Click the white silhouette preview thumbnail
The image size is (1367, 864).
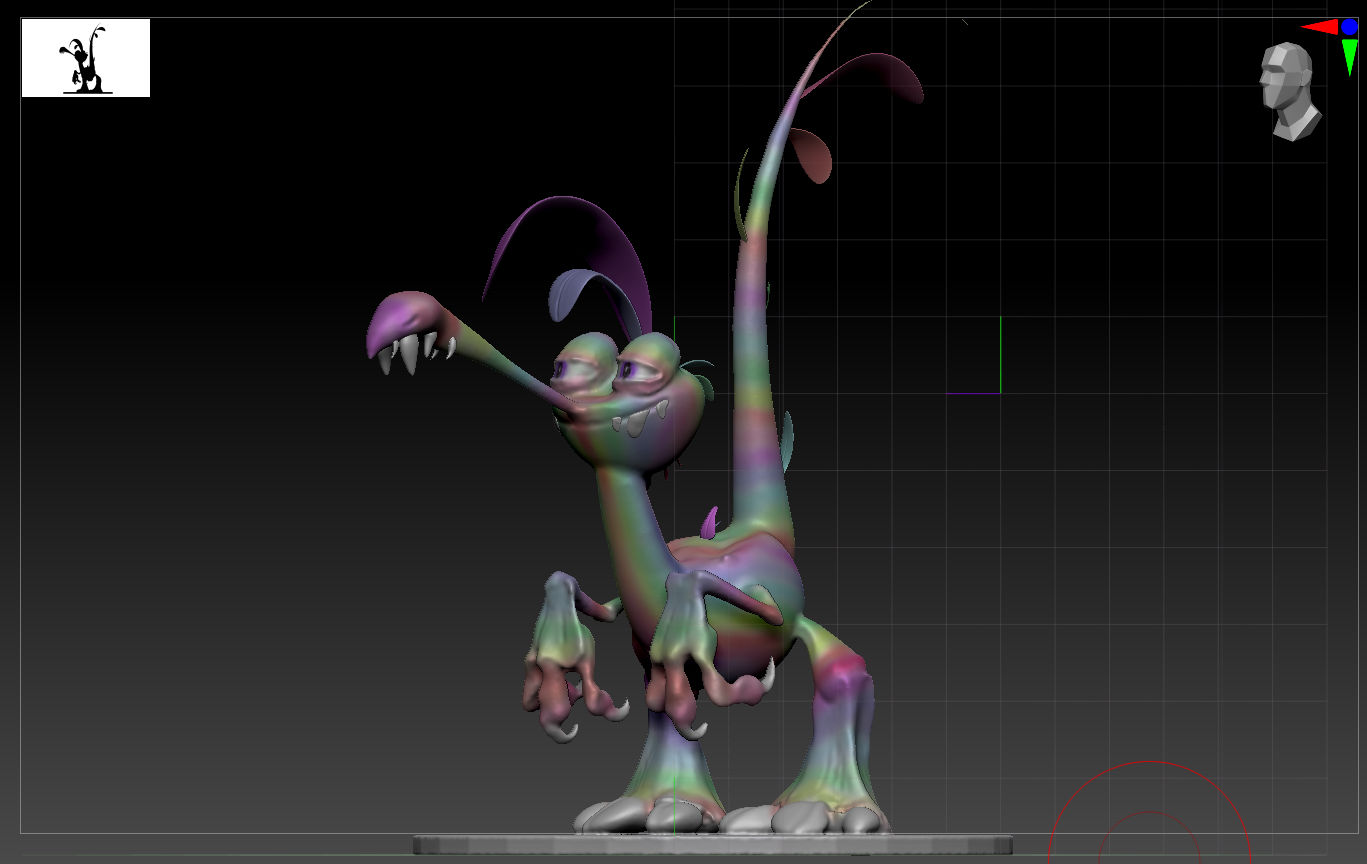[x=86, y=58]
